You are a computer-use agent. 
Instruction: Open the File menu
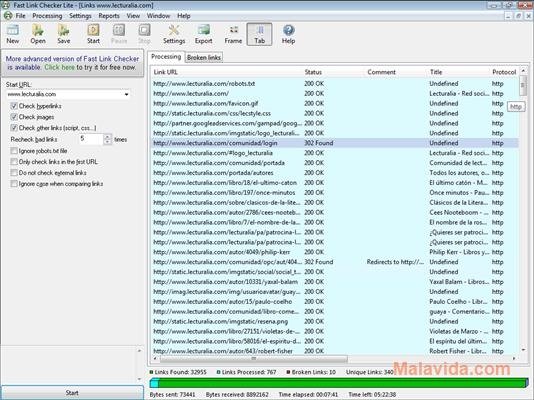point(20,16)
